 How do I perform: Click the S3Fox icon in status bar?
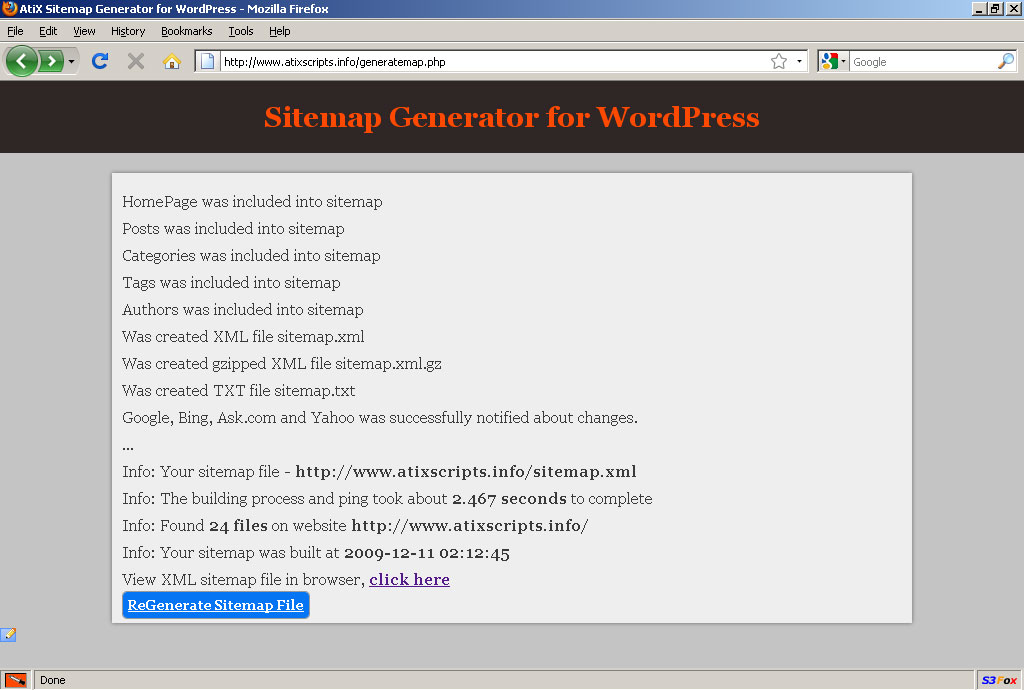pos(999,680)
